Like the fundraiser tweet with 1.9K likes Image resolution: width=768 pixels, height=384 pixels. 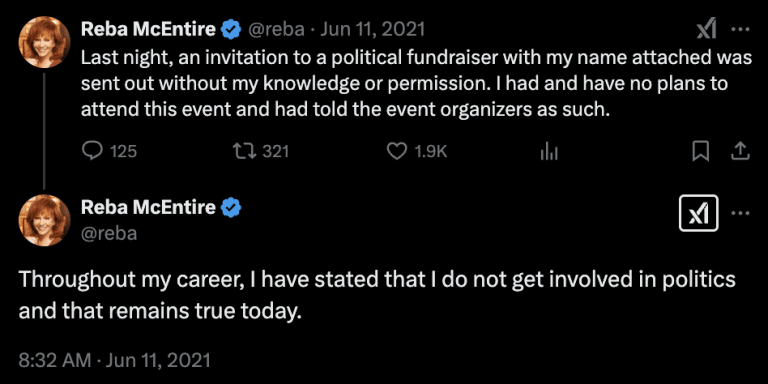click(397, 151)
